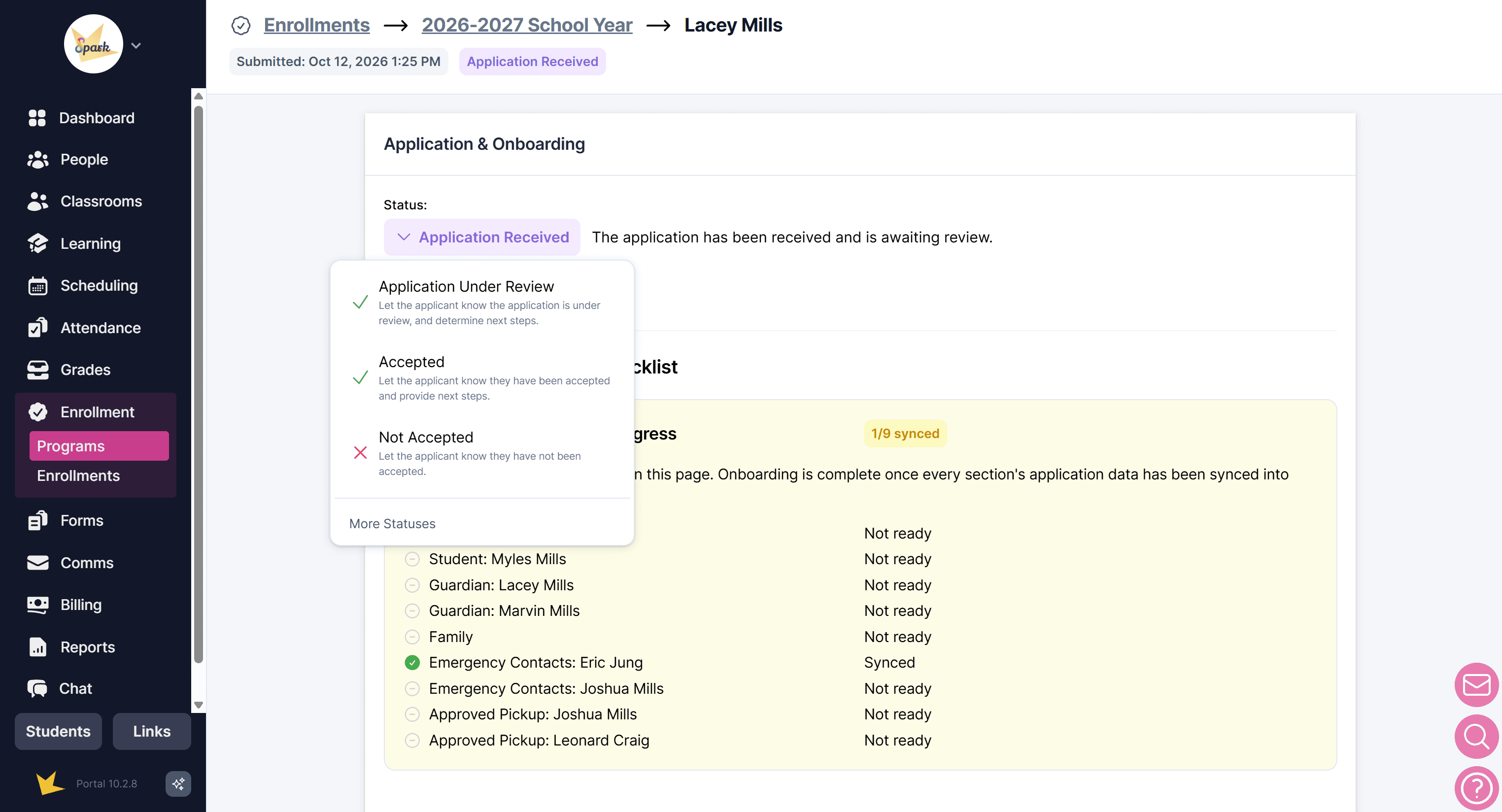Click the sidebar scrollbar up arrow

tap(198, 96)
